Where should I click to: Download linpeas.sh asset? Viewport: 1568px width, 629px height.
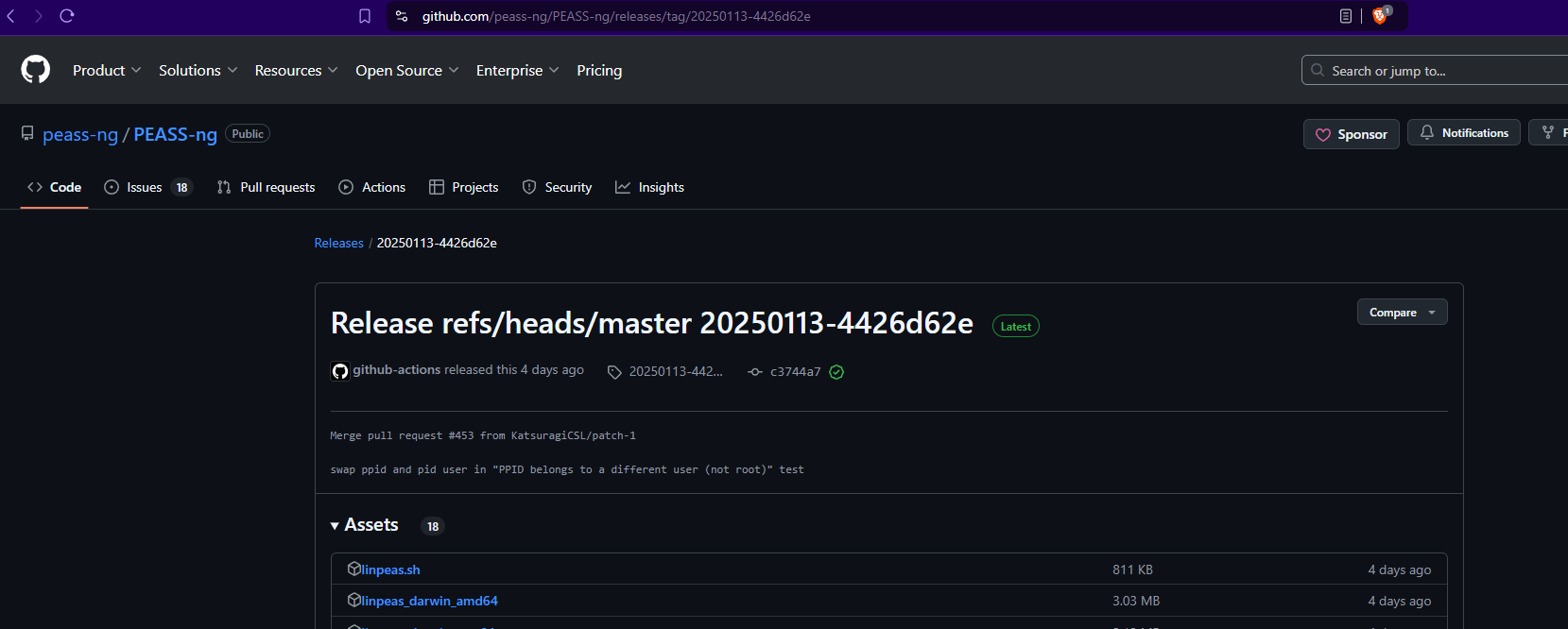390,569
